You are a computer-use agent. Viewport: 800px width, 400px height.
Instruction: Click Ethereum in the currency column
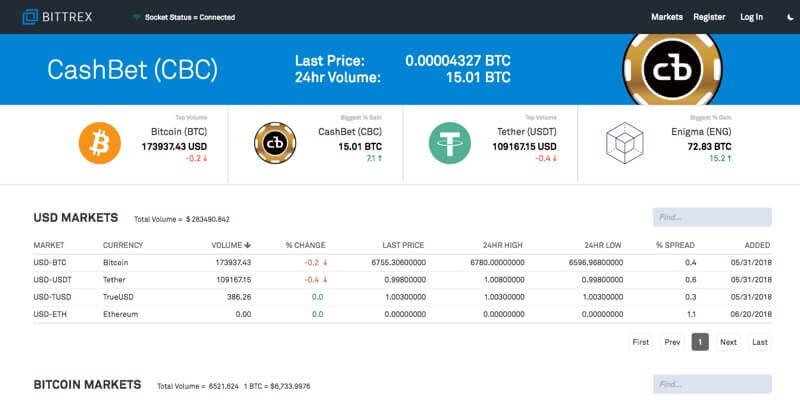click(x=120, y=314)
